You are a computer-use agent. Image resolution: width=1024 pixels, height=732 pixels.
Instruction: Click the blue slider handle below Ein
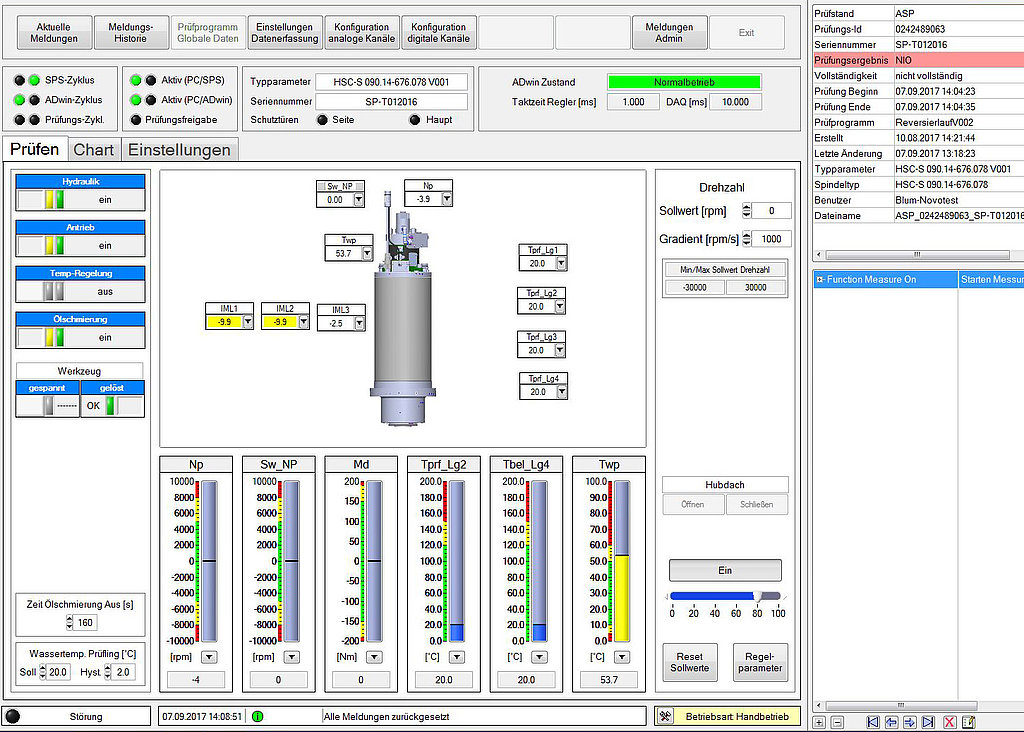[x=758, y=596]
